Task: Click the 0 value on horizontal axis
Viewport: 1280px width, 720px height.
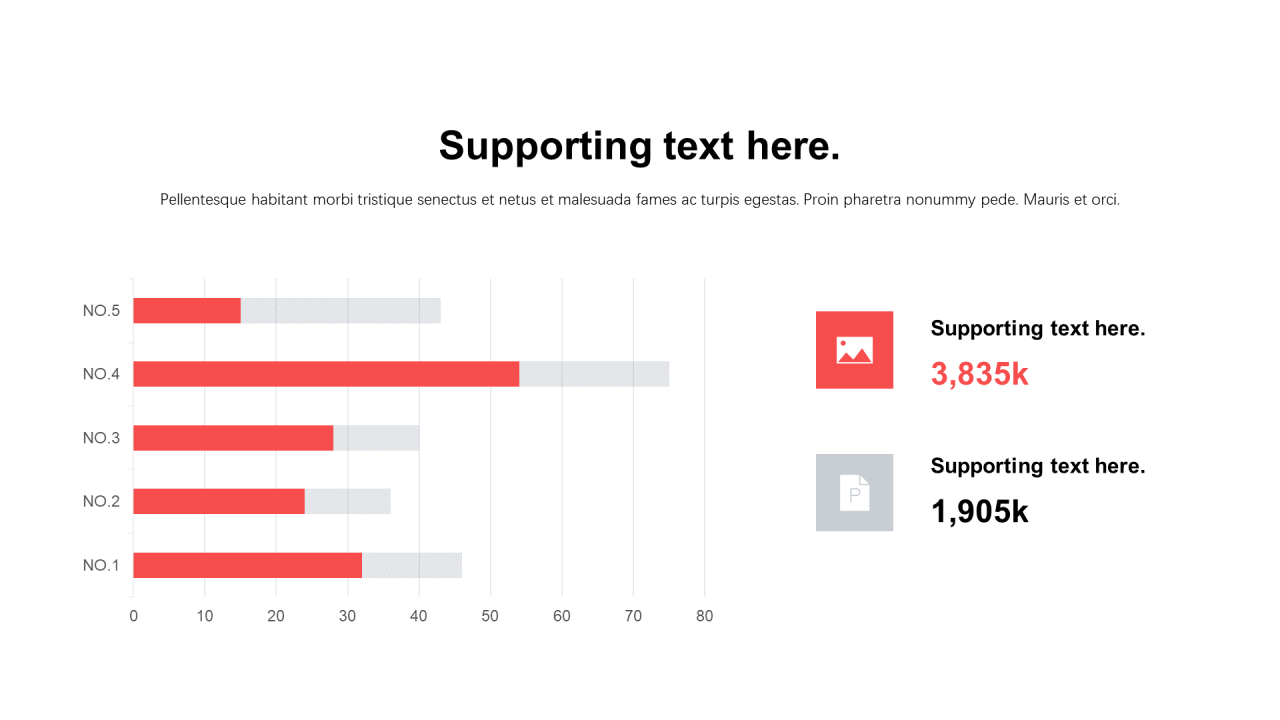Action: pos(134,616)
